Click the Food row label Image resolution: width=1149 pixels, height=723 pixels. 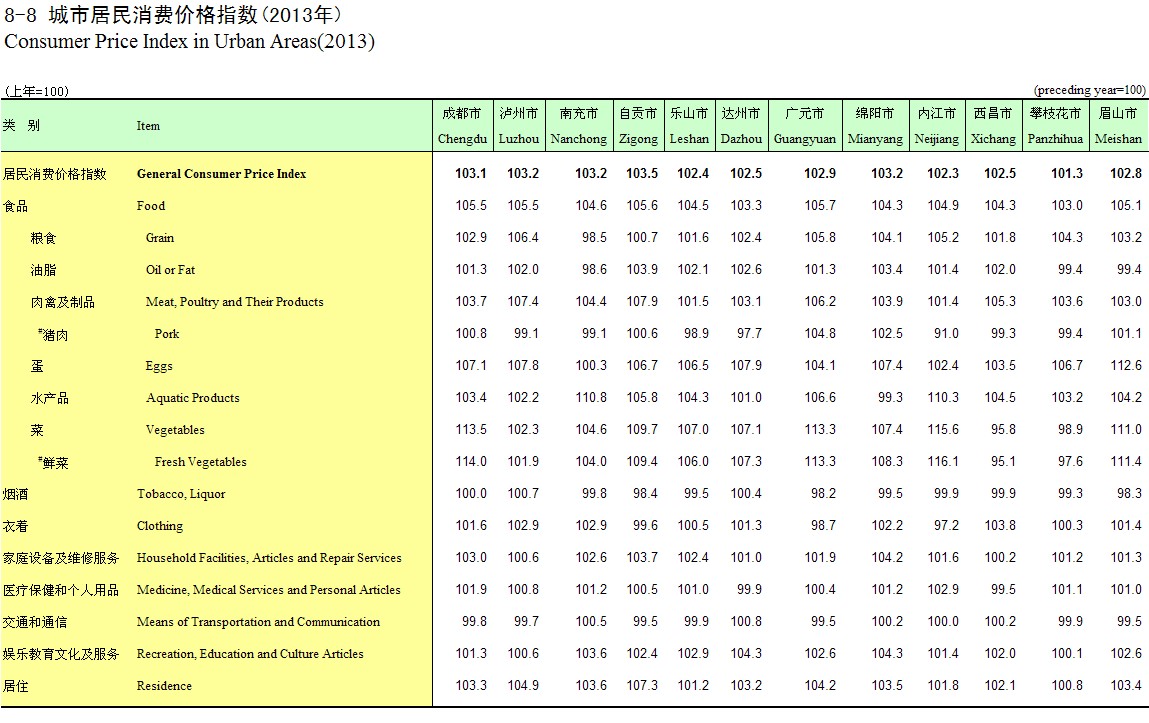coord(151,206)
